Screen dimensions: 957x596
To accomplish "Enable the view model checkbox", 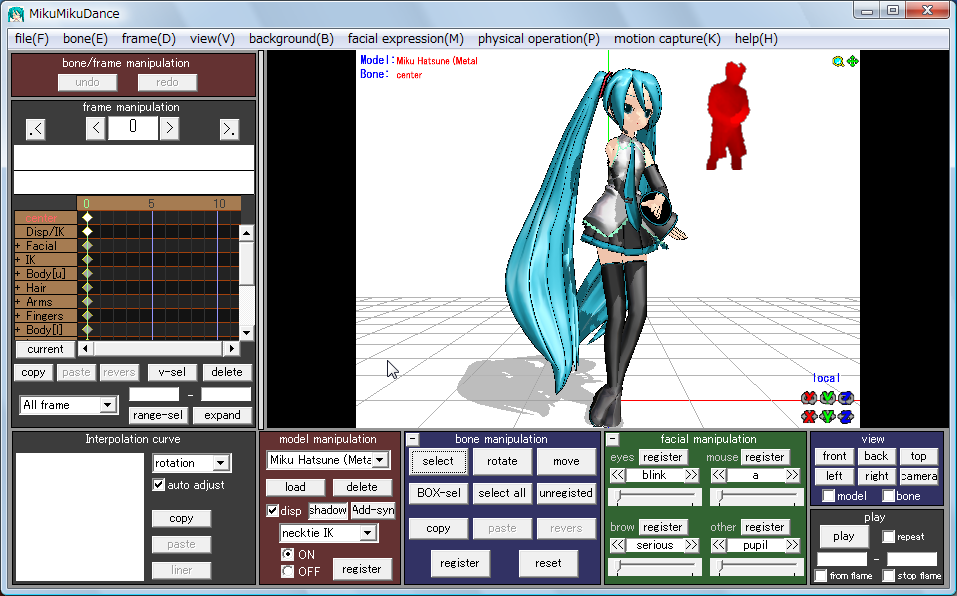I will tap(828, 496).
